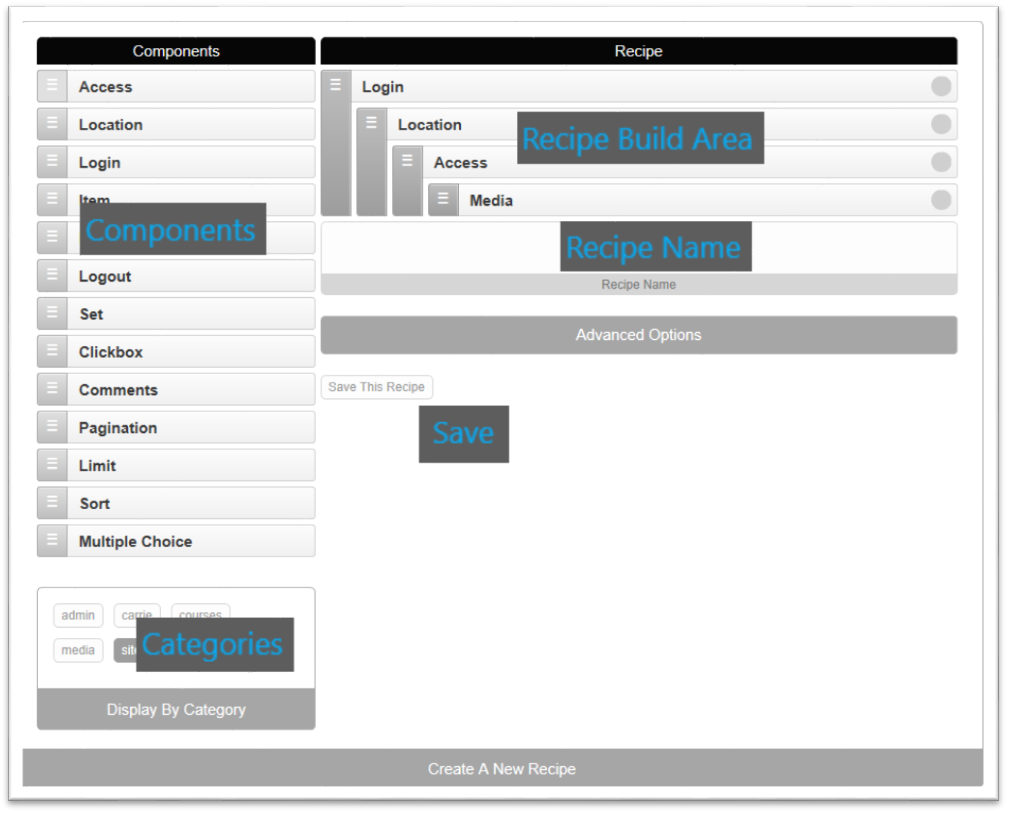The width and height of the screenshot is (1009, 813).
Task: Select the Login component's drag handle
Action: pyautogui.click(x=52, y=162)
